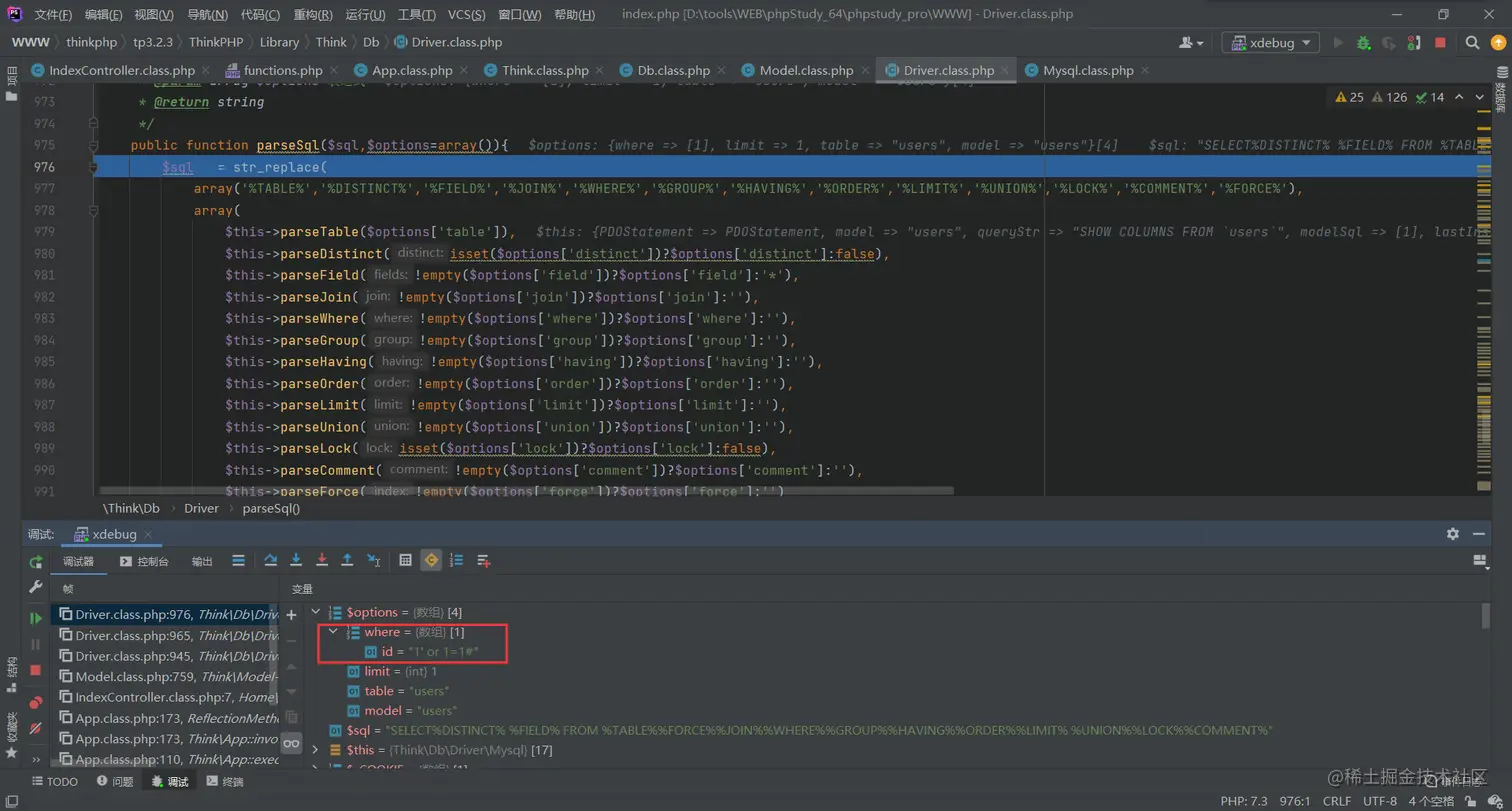Open the Evaluate Expression calculator icon

pos(405,561)
